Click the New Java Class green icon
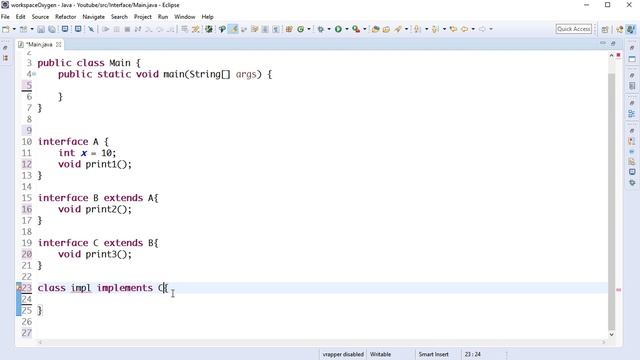The image size is (640, 360). click(301, 29)
